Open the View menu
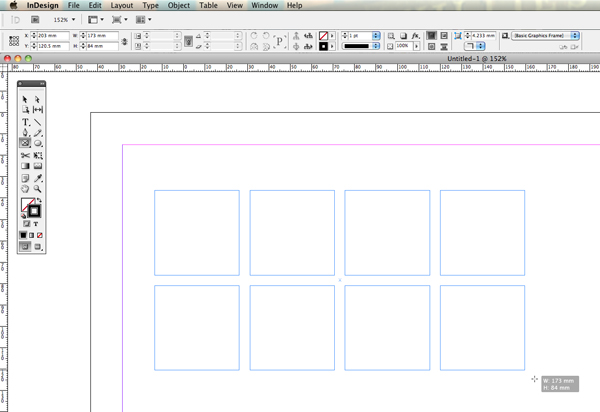Screen dimensions: 600x412 coord(235,5)
